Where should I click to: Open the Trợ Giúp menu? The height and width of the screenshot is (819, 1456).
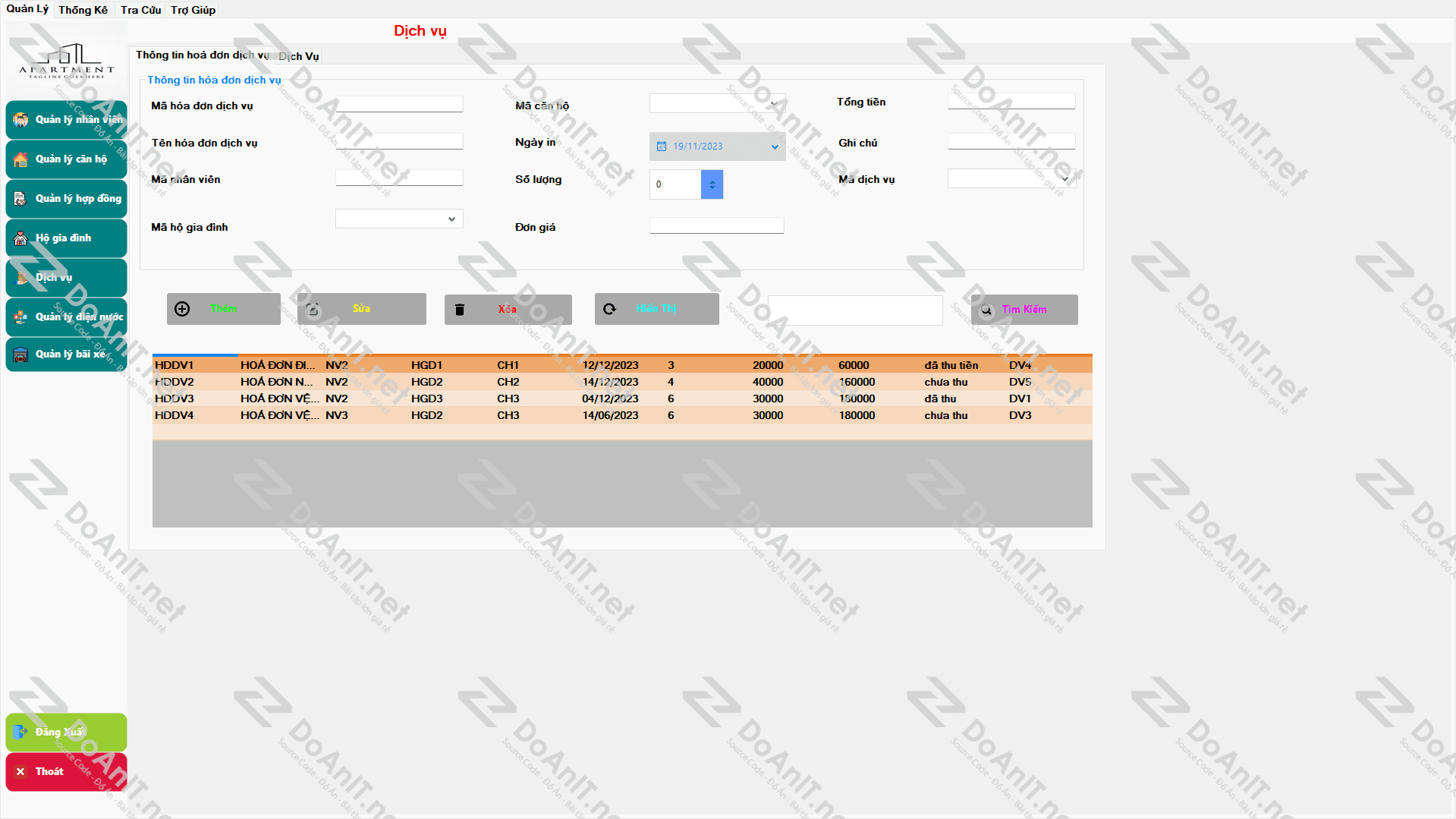click(193, 10)
